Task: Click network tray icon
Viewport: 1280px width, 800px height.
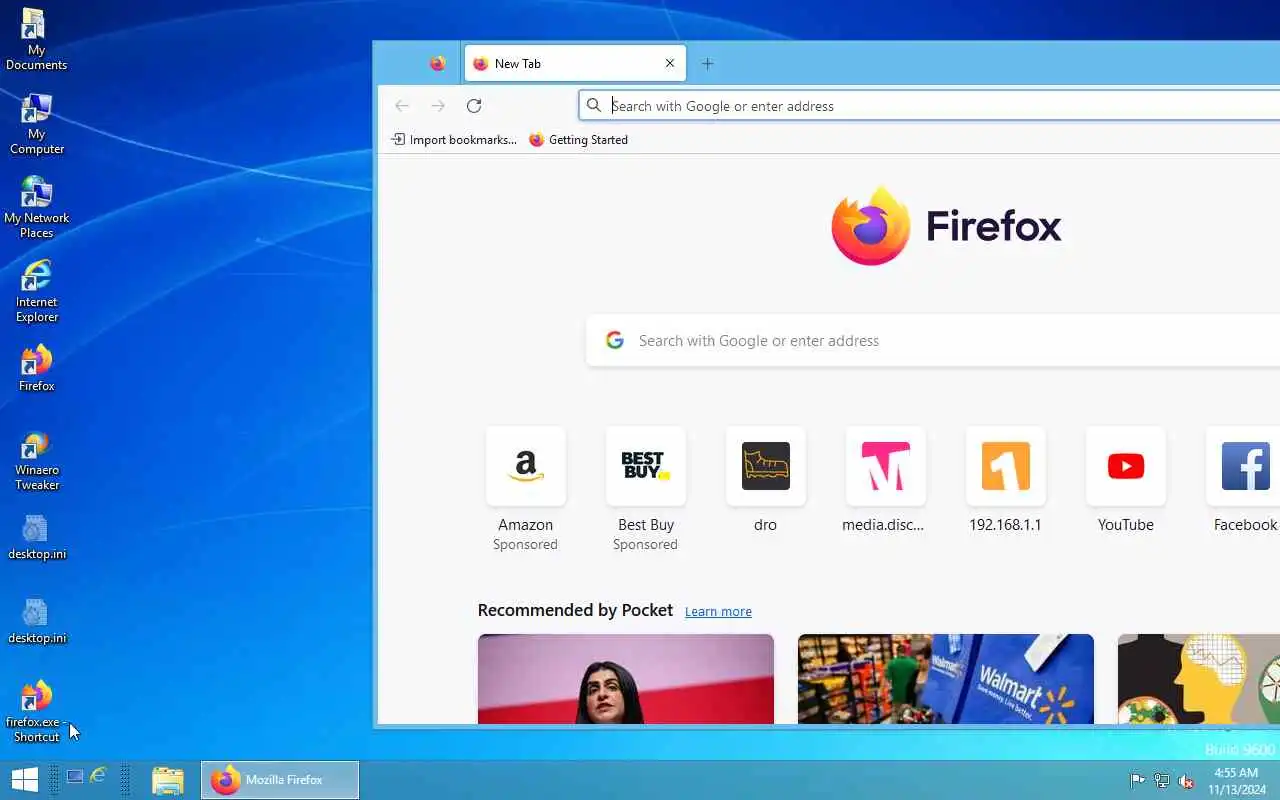Action: tap(1161, 780)
